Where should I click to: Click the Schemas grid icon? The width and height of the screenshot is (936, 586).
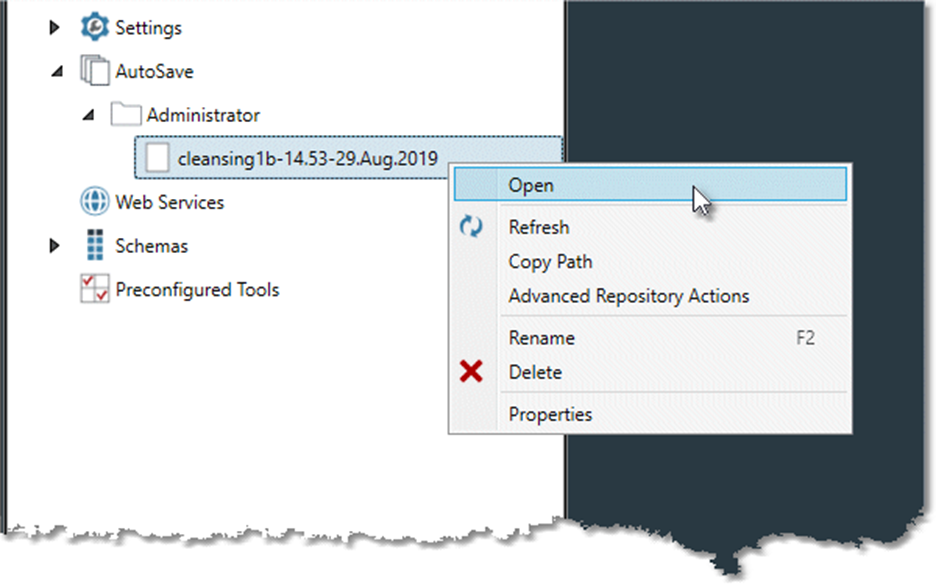click(94, 246)
